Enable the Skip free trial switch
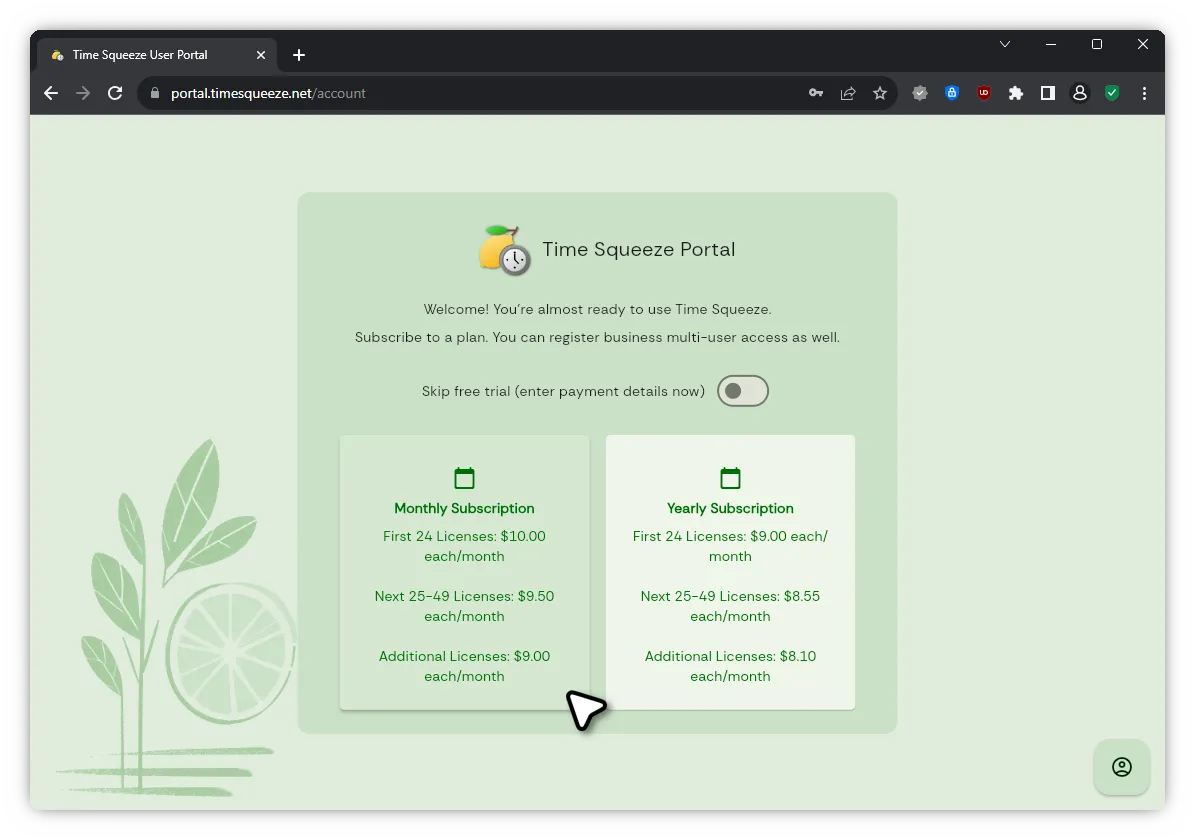 coord(742,391)
